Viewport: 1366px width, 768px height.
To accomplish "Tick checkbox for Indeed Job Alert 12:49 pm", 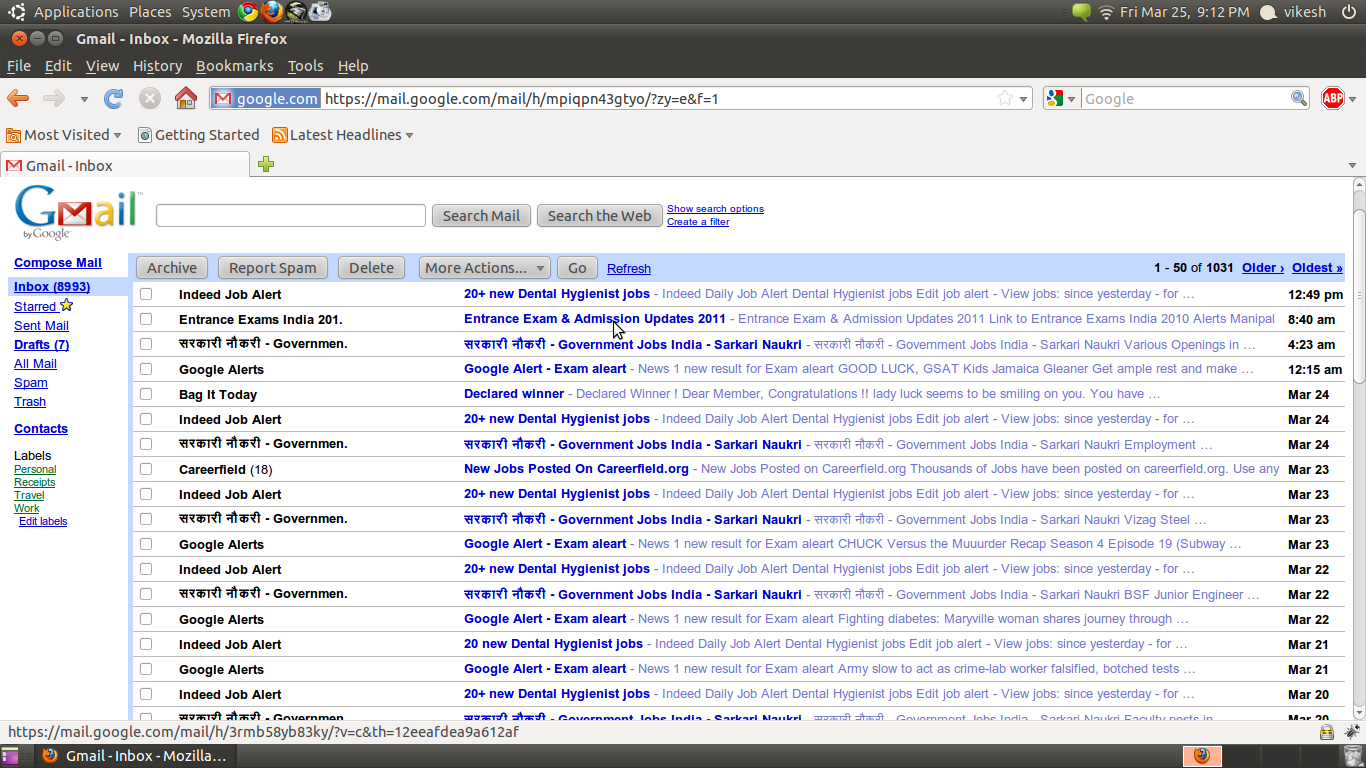I will coord(146,294).
